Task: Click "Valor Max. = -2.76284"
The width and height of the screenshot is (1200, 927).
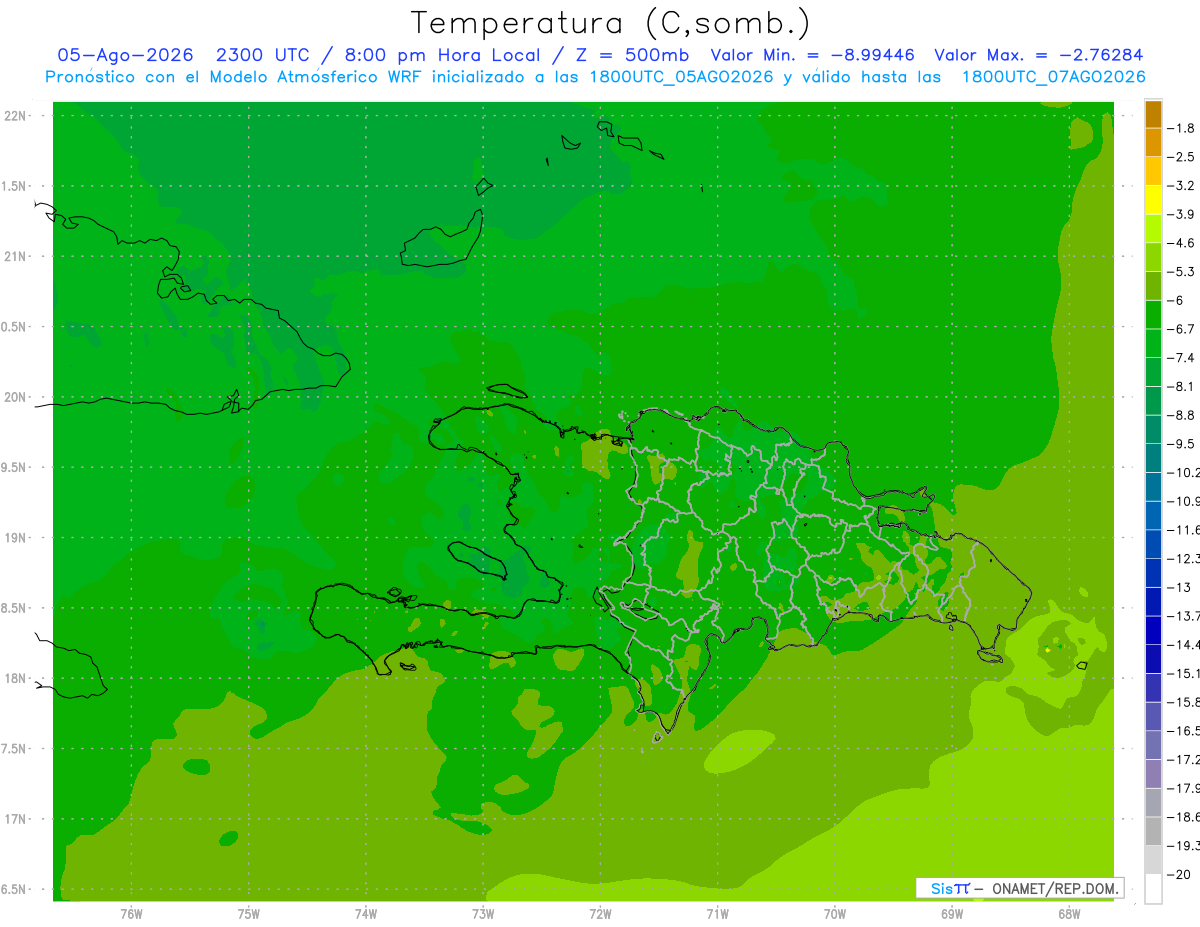Action: pos(1038,55)
